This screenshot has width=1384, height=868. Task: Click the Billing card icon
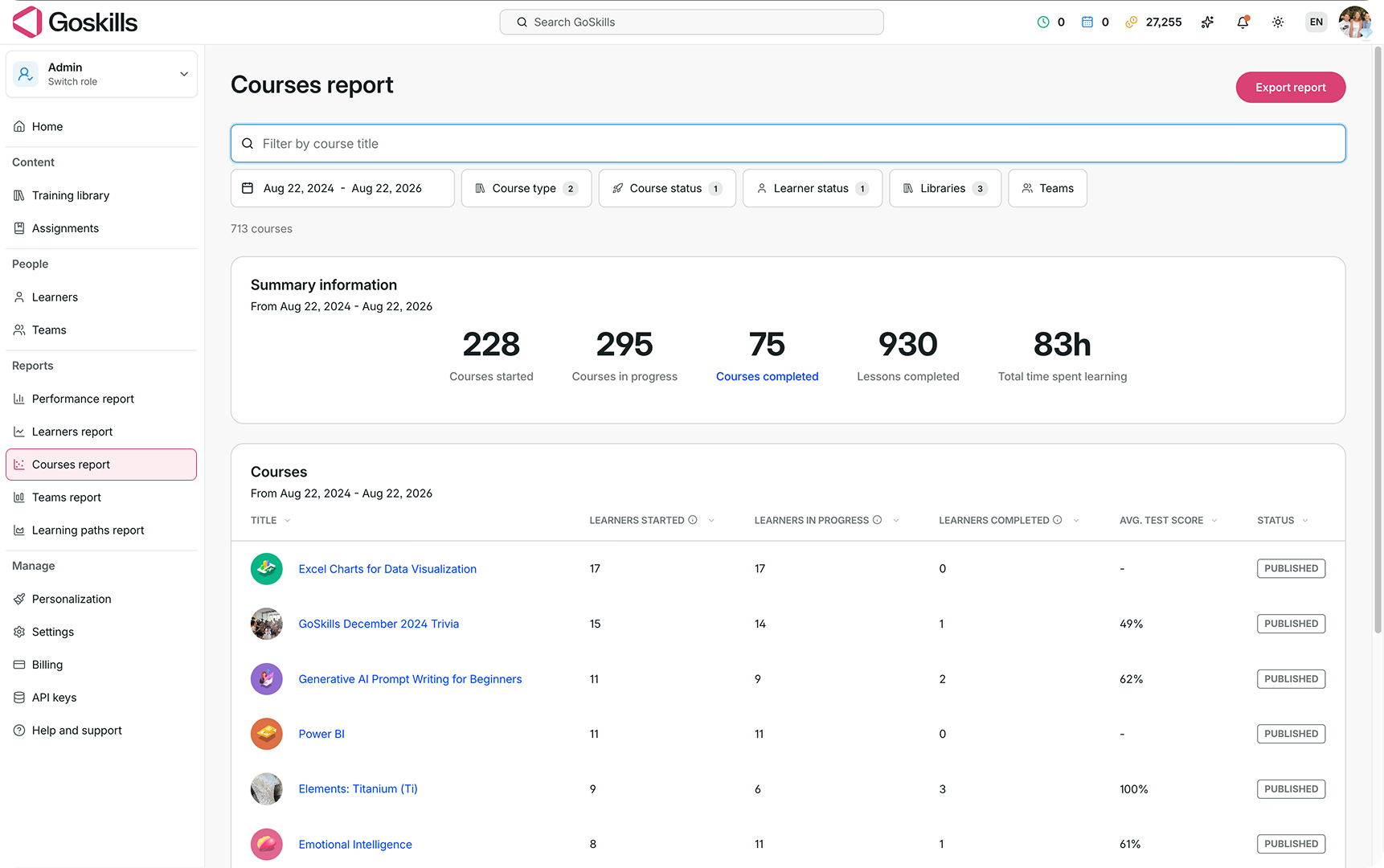tap(19, 665)
